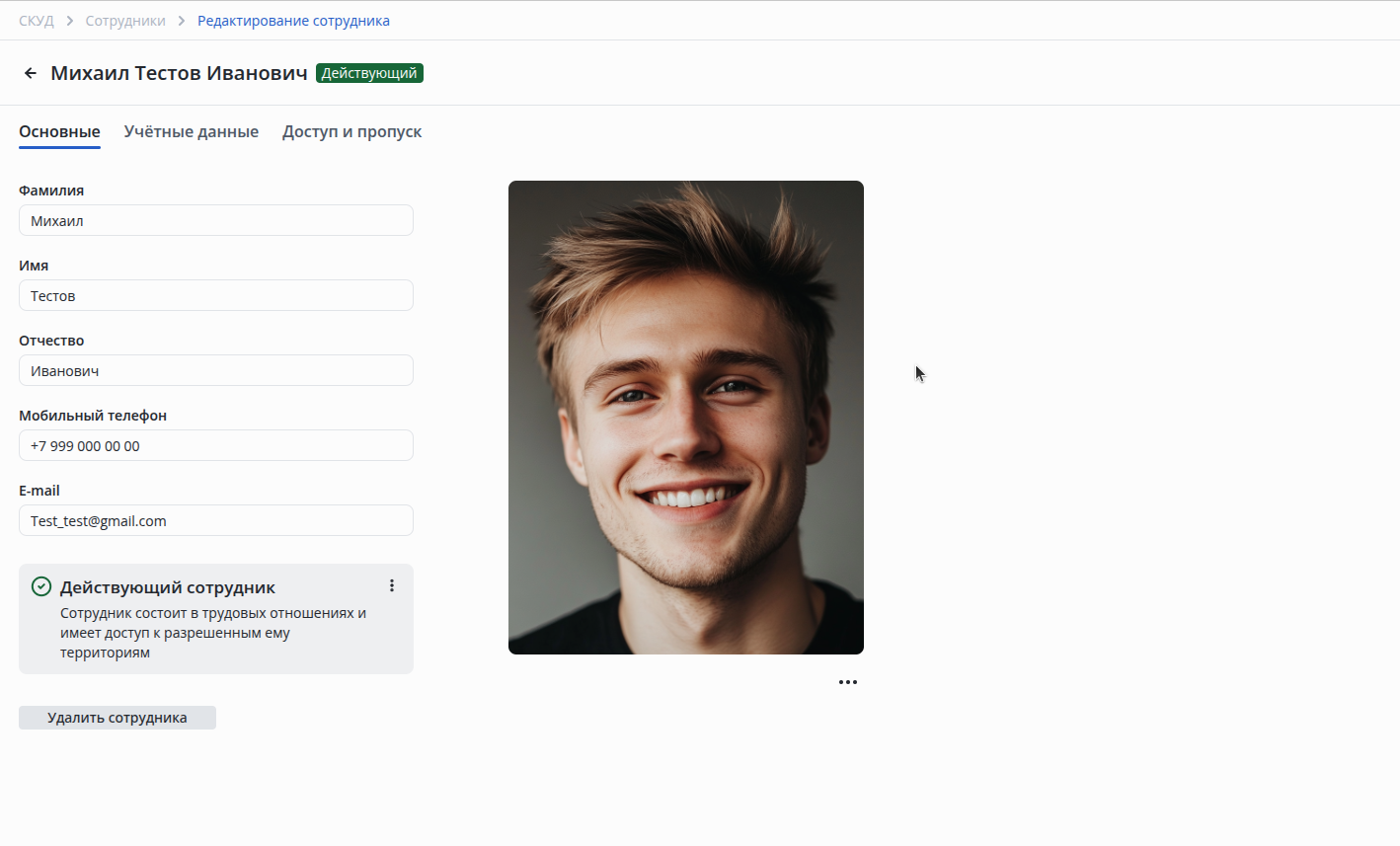The image size is (1400, 846).
Task: Edit the Отчество field
Action: pyautogui.click(x=215, y=370)
